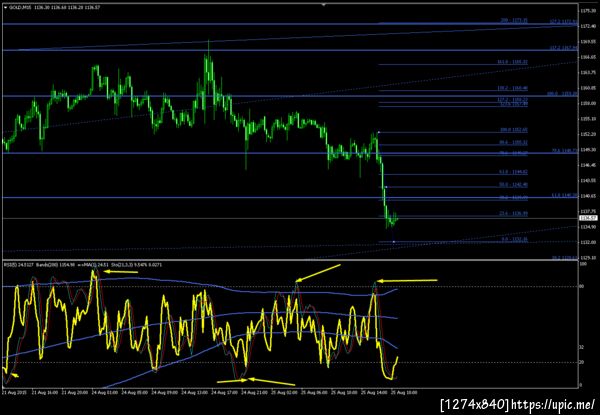This screenshot has height=415, width=600.
Task: Click the 50.0 - 1142.40 Fibonacci level label
Action: point(514,185)
